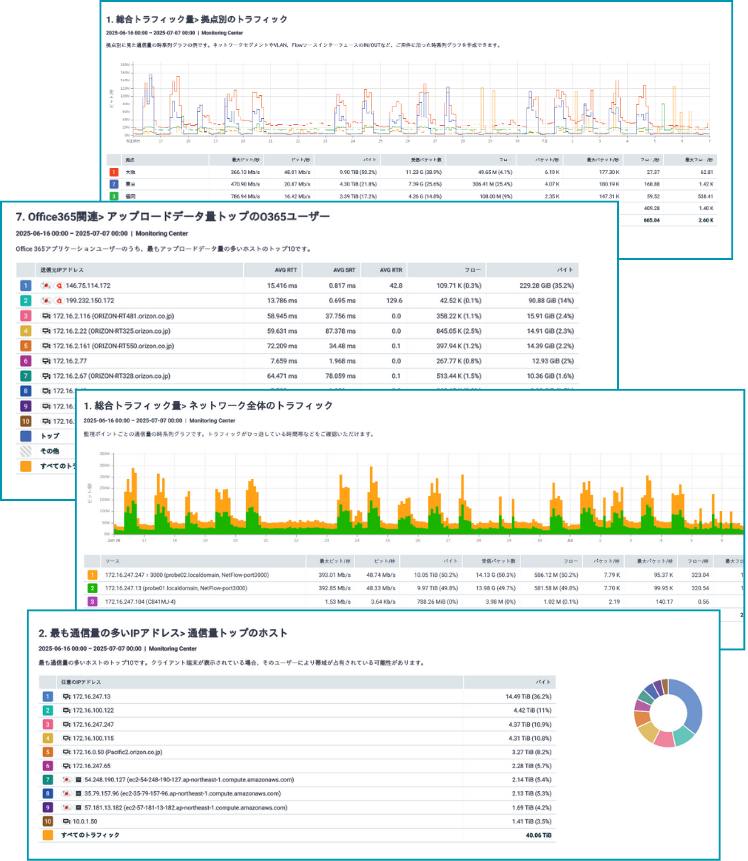The height and width of the screenshot is (861, 748).
Task: Click blue rank 2 swatch for 東京 site
Action: [114, 184]
